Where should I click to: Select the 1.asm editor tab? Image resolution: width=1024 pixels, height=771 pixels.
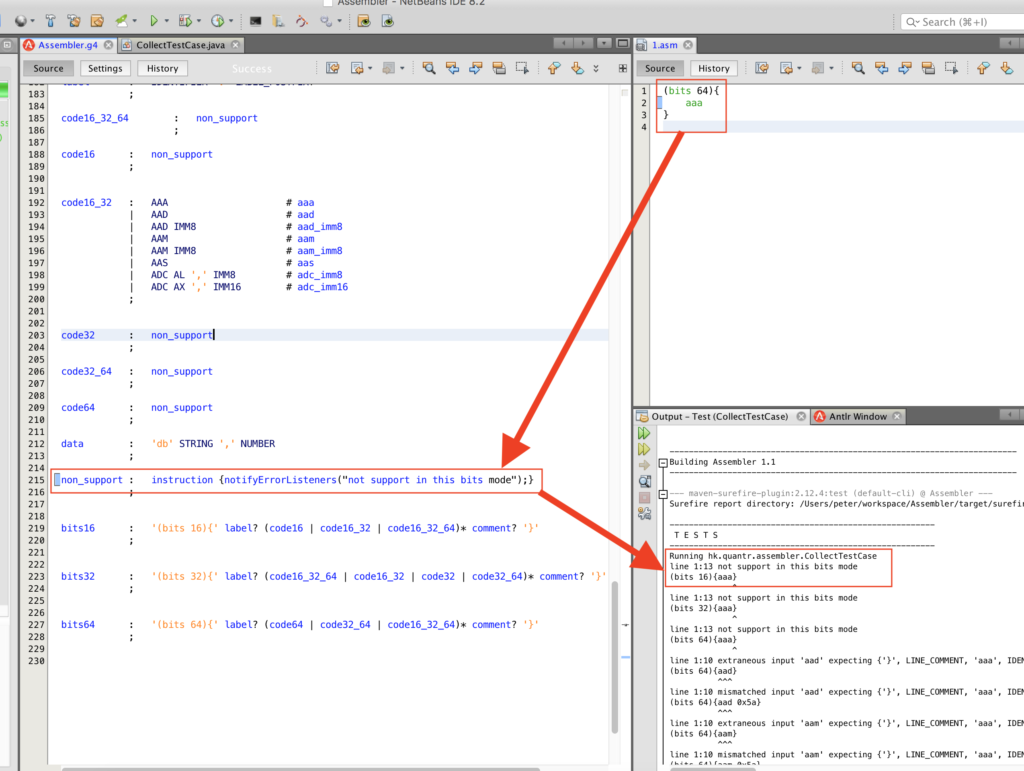pyautogui.click(x=665, y=45)
